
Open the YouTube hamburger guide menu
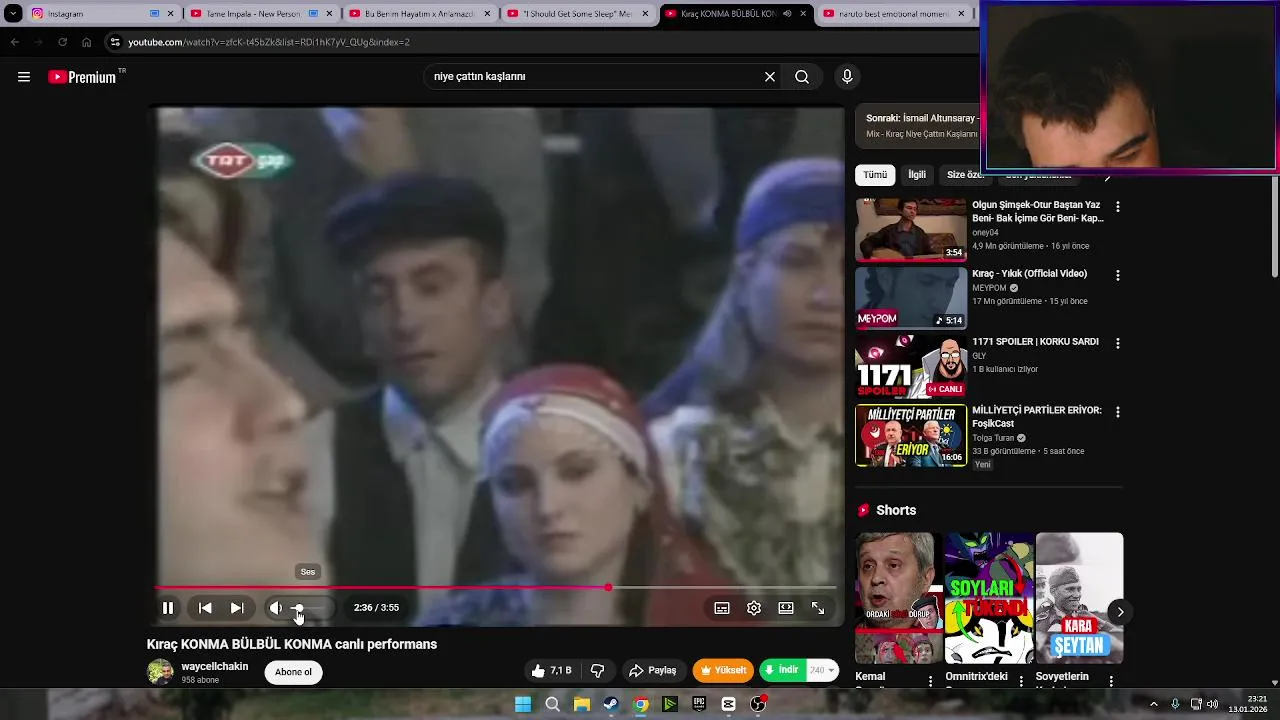[x=24, y=77]
